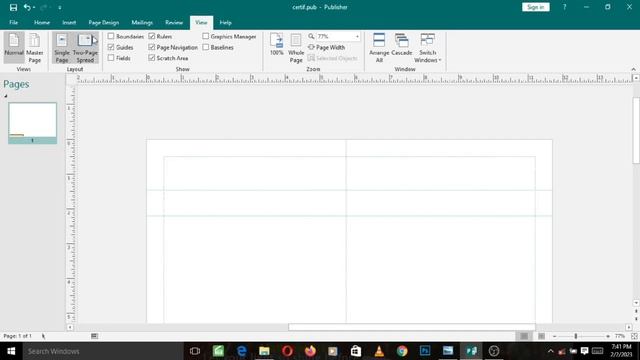Cascade the open windows
Viewport: 640px width, 360px height.
click(x=402, y=44)
